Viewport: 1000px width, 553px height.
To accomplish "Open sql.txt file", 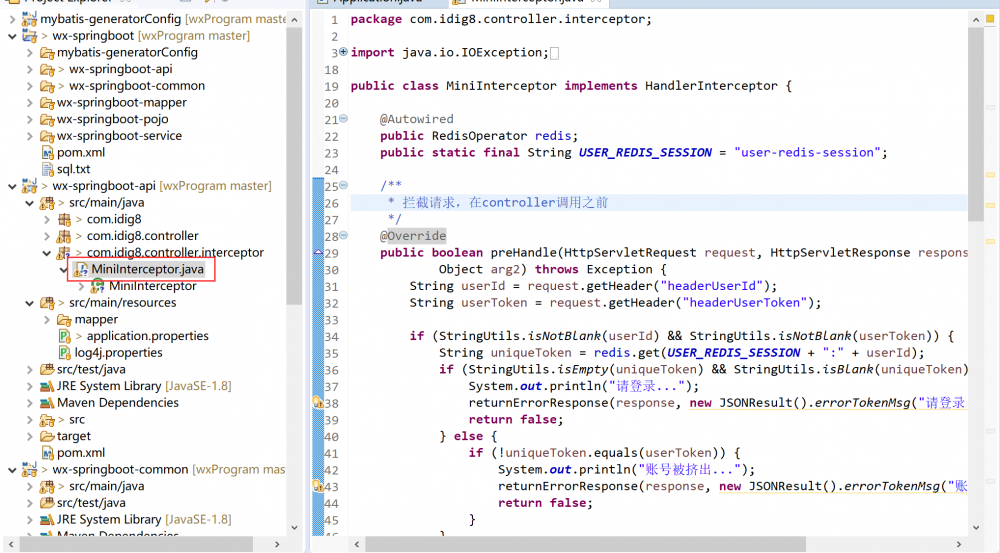I will coord(73,169).
